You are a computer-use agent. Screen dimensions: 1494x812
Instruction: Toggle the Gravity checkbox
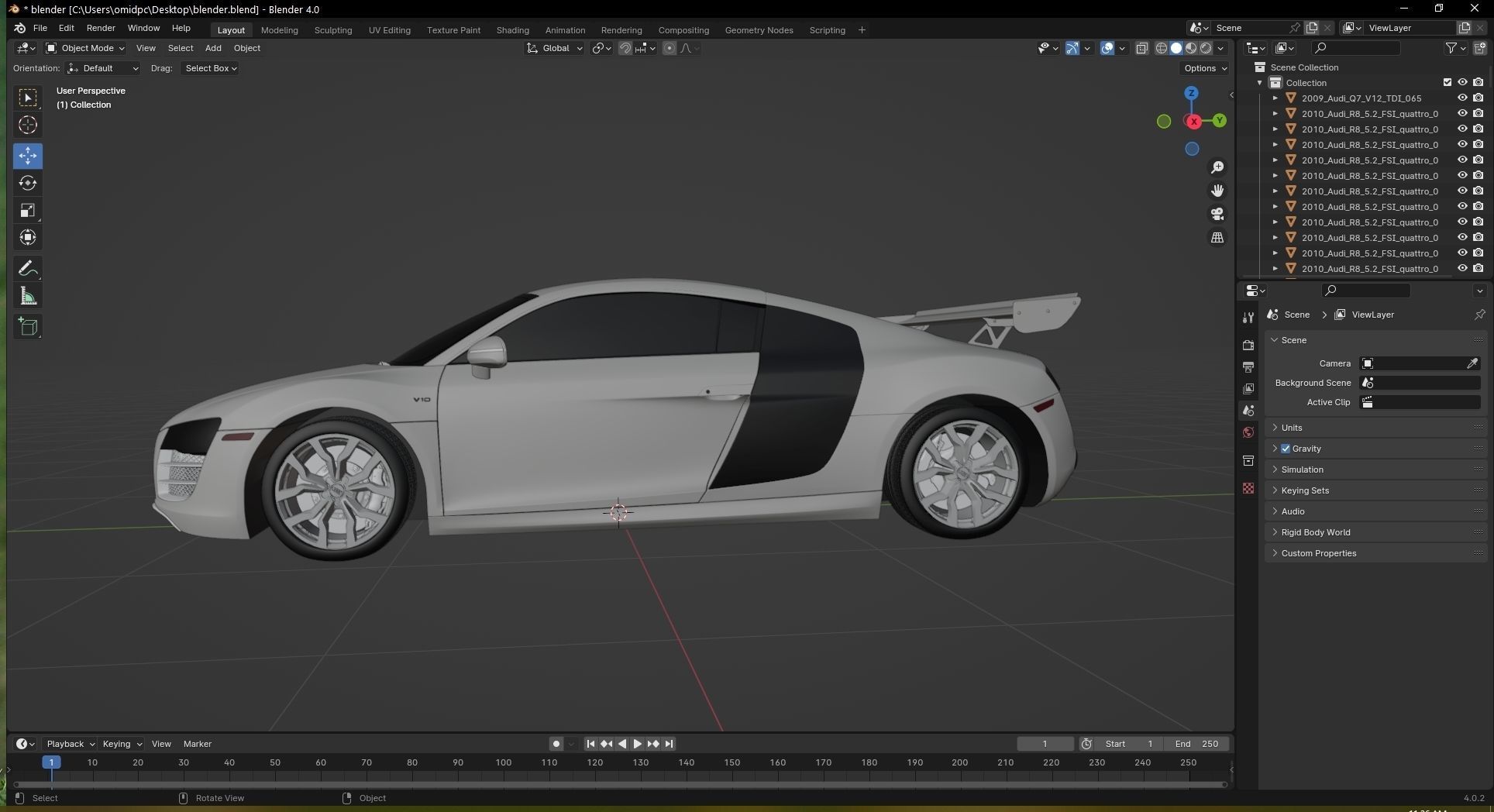click(1286, 449)
